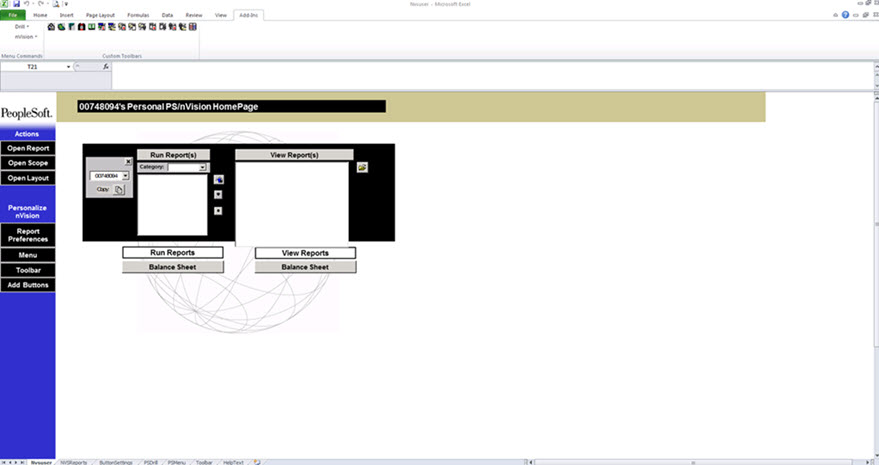Open the File tab
The height and width of the screenshot is (465, 879).
pyautogui.click(x=13, y=15)
